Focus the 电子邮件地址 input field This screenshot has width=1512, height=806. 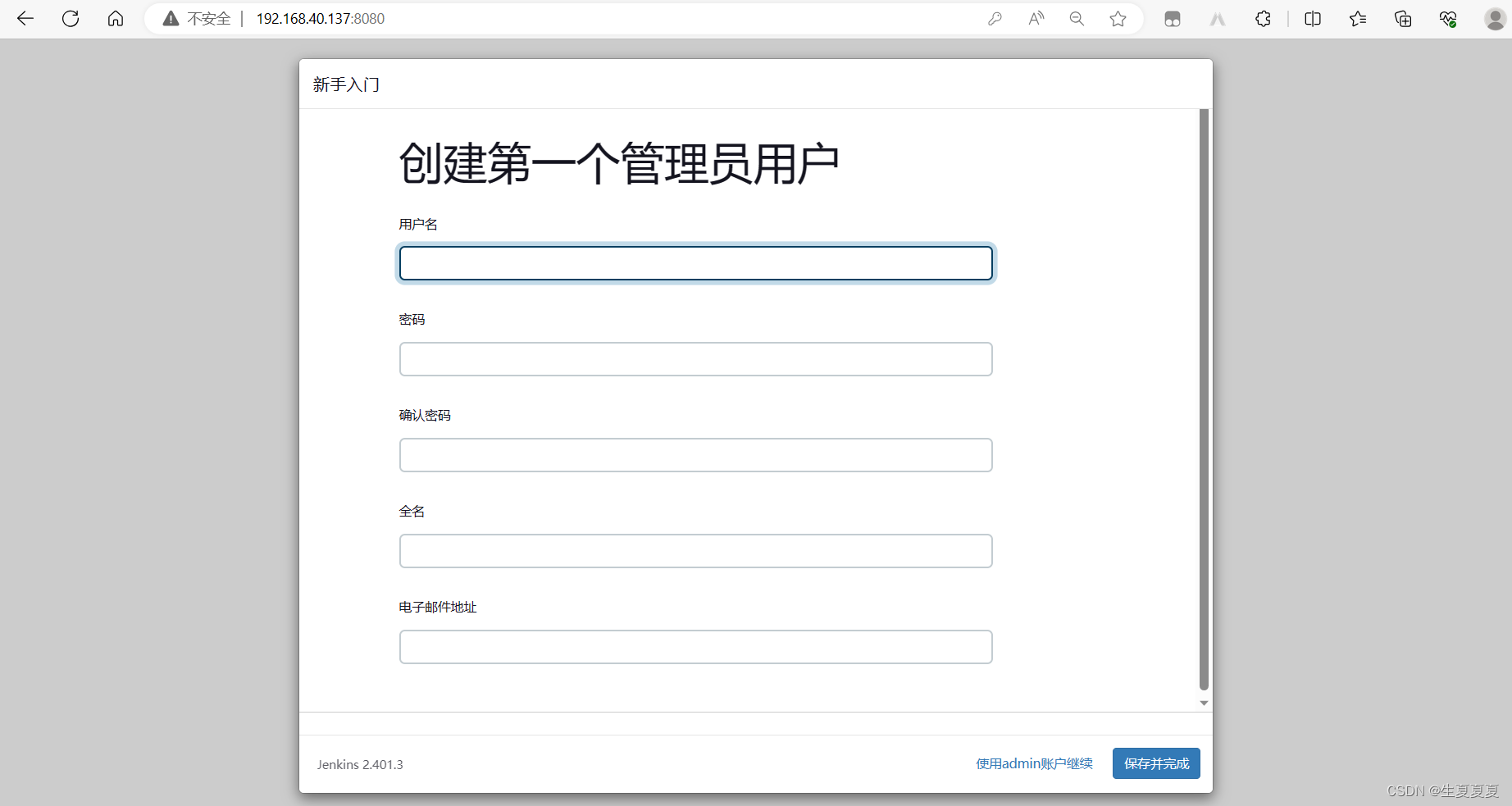point(696,647)
